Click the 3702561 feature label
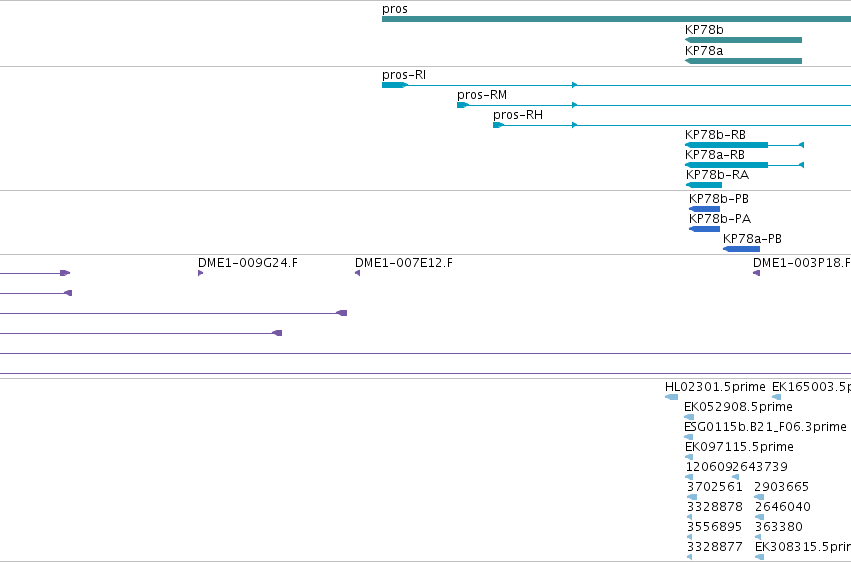 (x=714, y=487)
